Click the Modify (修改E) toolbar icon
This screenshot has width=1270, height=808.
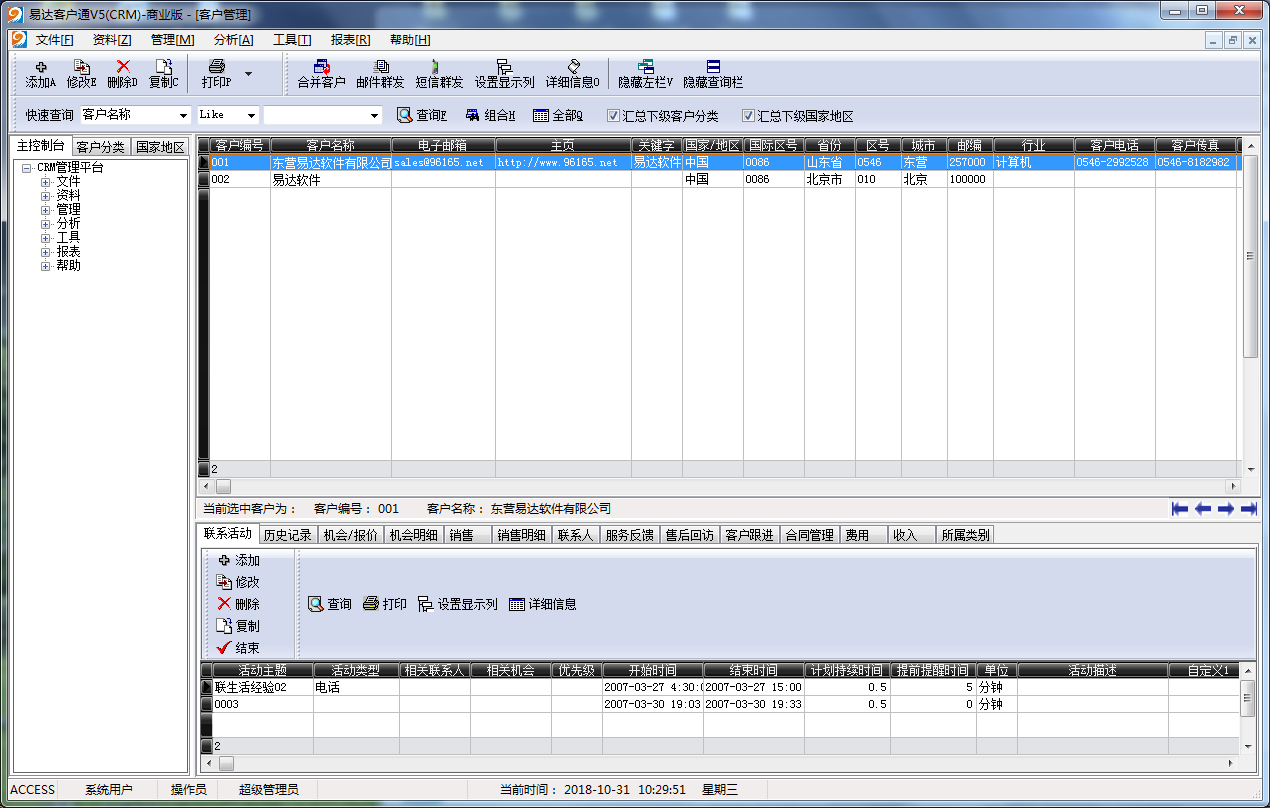82,74
